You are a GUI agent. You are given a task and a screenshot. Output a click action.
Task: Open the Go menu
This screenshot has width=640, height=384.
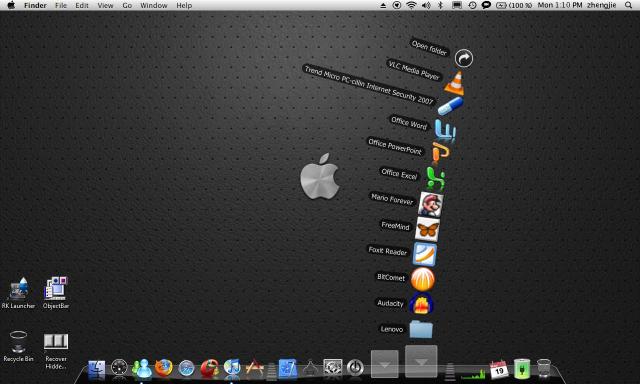[127, 5]
